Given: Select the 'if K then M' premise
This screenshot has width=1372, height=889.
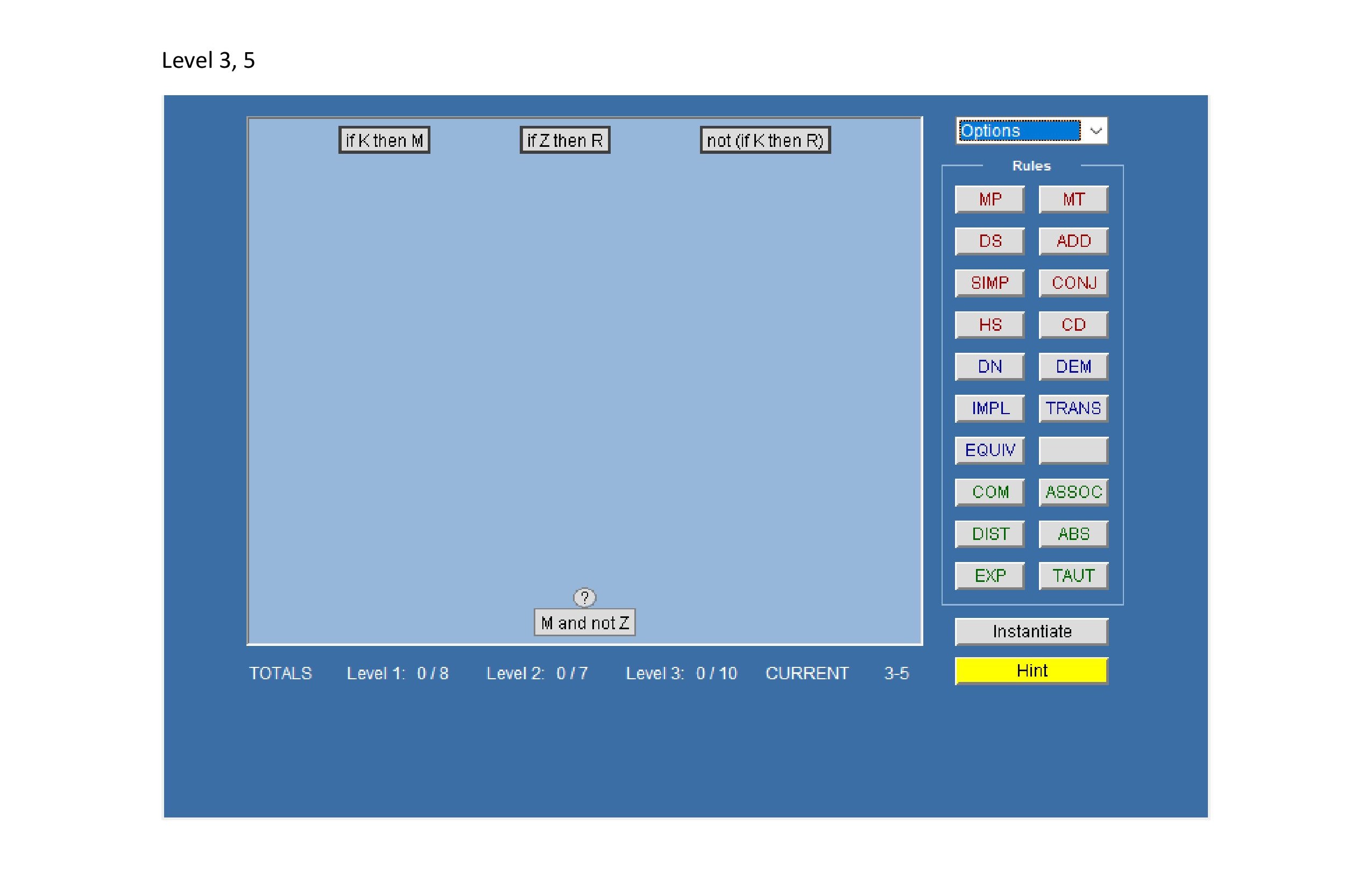Looking at the screenshot, I should pos(384,140).
